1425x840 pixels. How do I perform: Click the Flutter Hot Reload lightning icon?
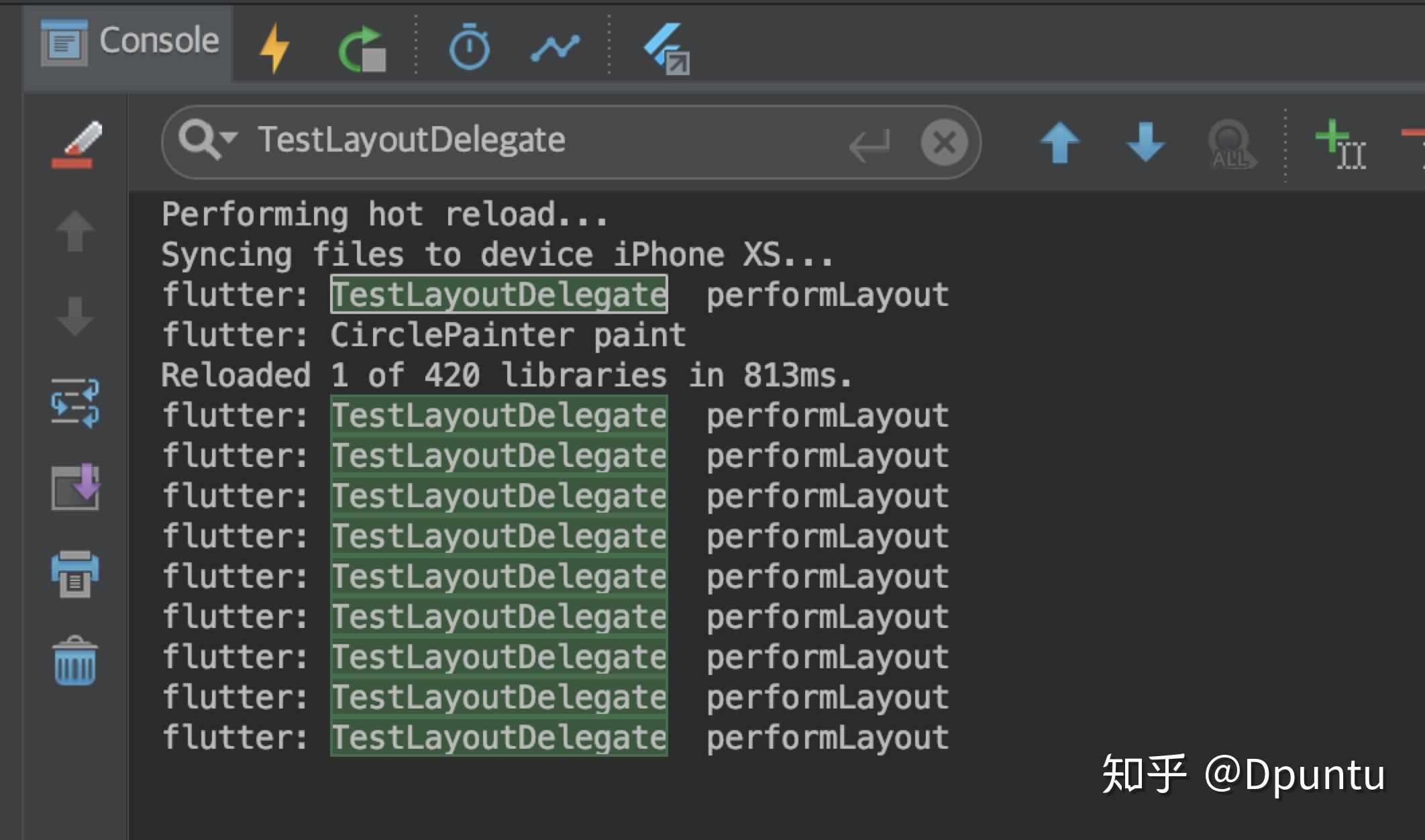click(x=274, y=47)
